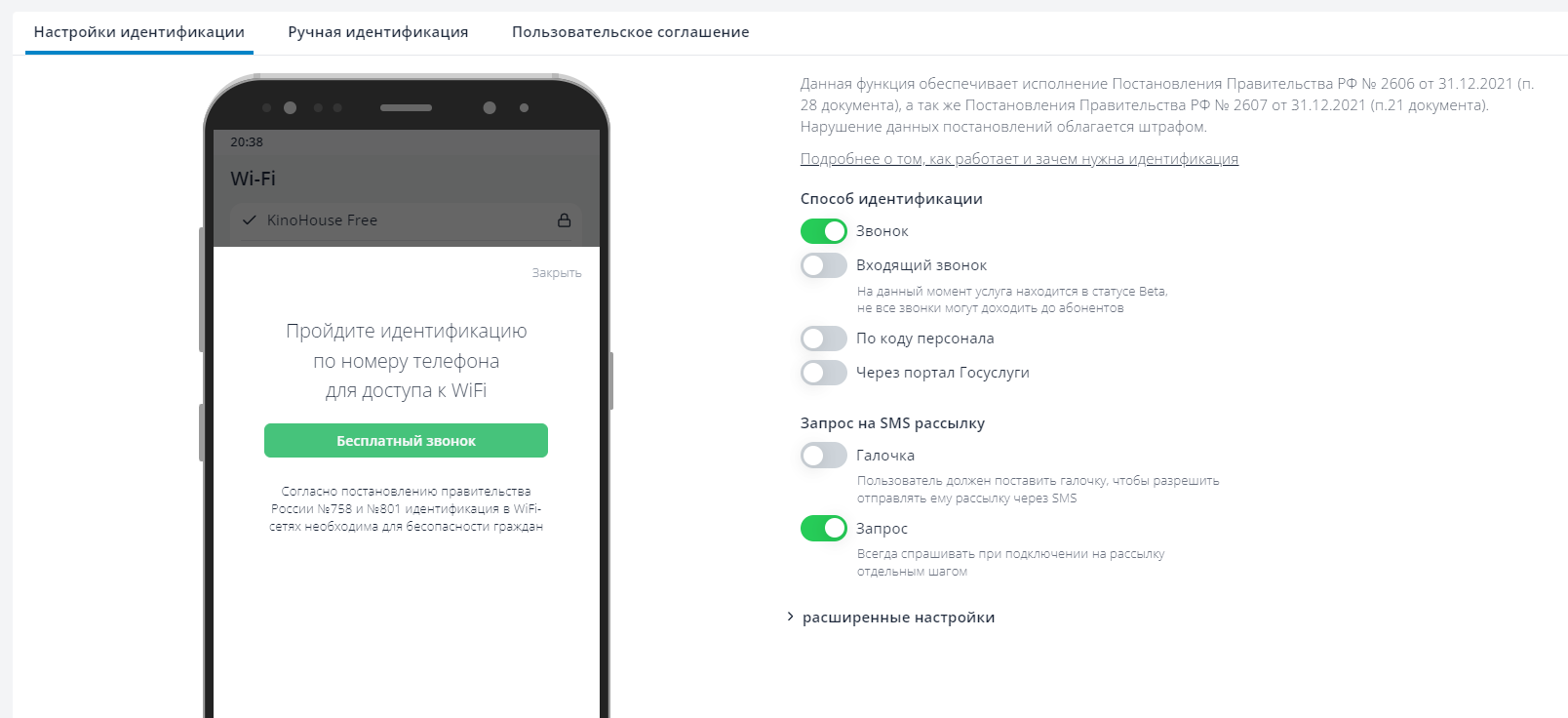Click the lock icon next to KinoHouse Free

(564, 220)
